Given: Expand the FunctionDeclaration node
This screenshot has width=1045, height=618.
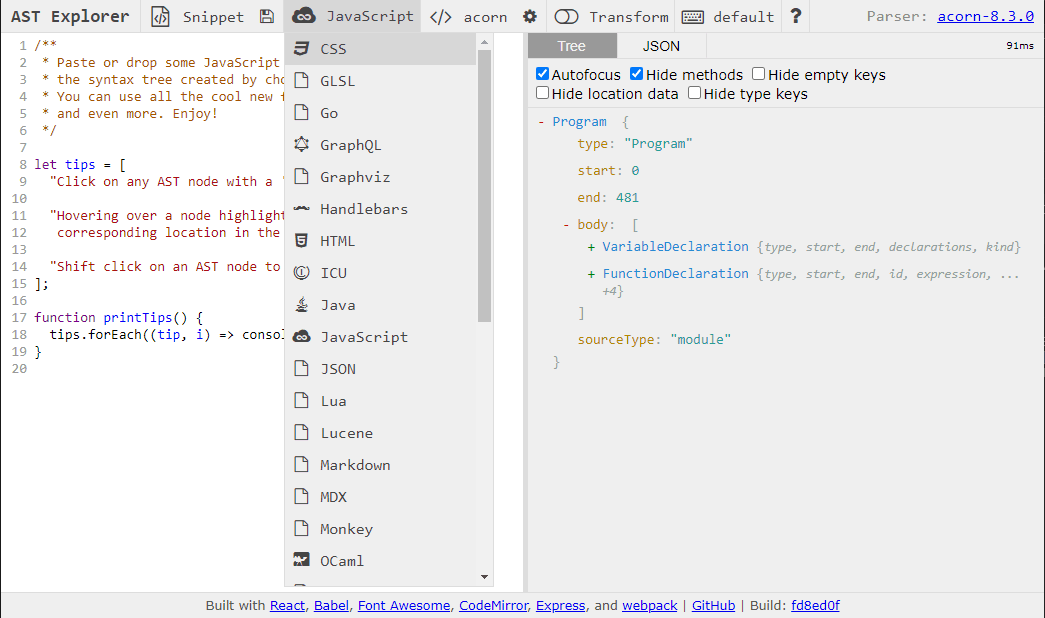Looking at the screenshot, I should tap(591, 274).
